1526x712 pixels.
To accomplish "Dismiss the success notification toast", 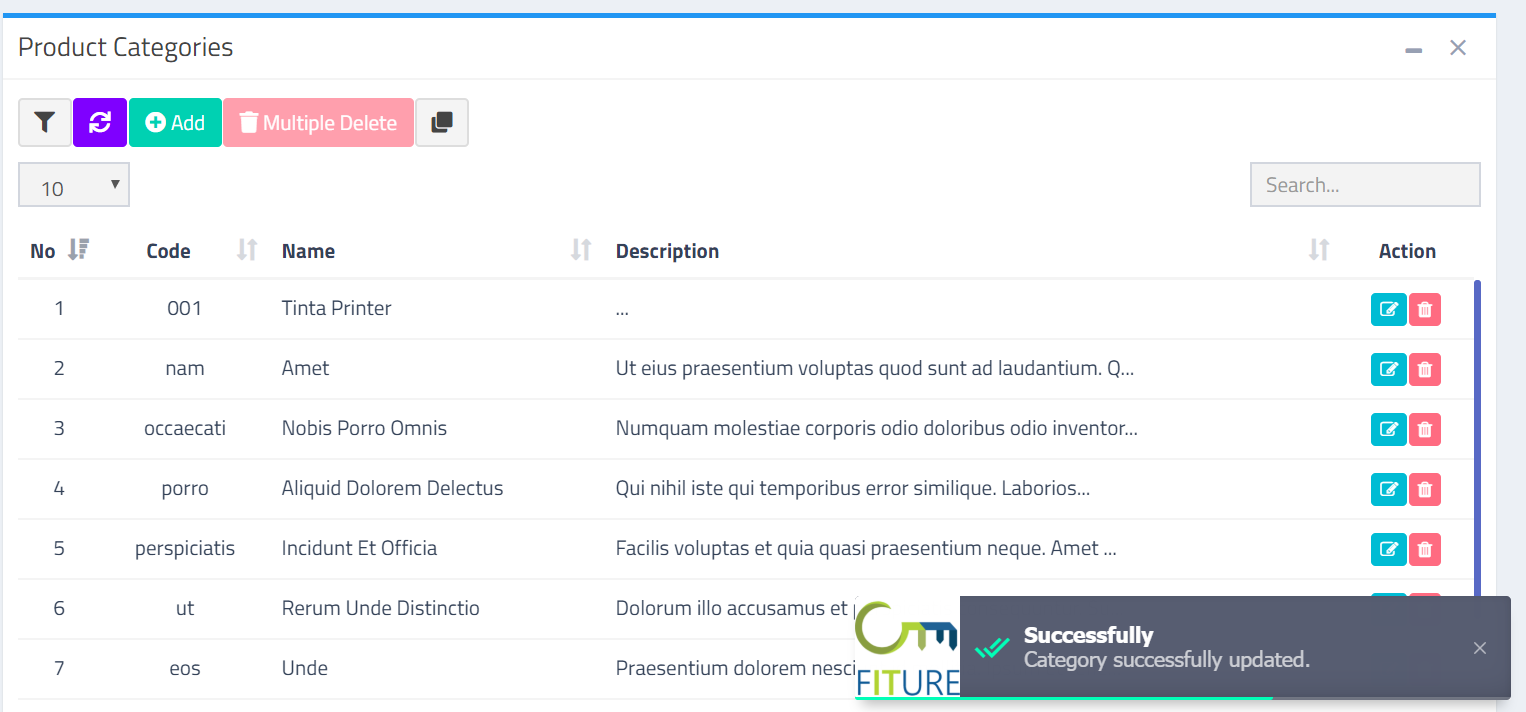I will [x=1479, y=648].
